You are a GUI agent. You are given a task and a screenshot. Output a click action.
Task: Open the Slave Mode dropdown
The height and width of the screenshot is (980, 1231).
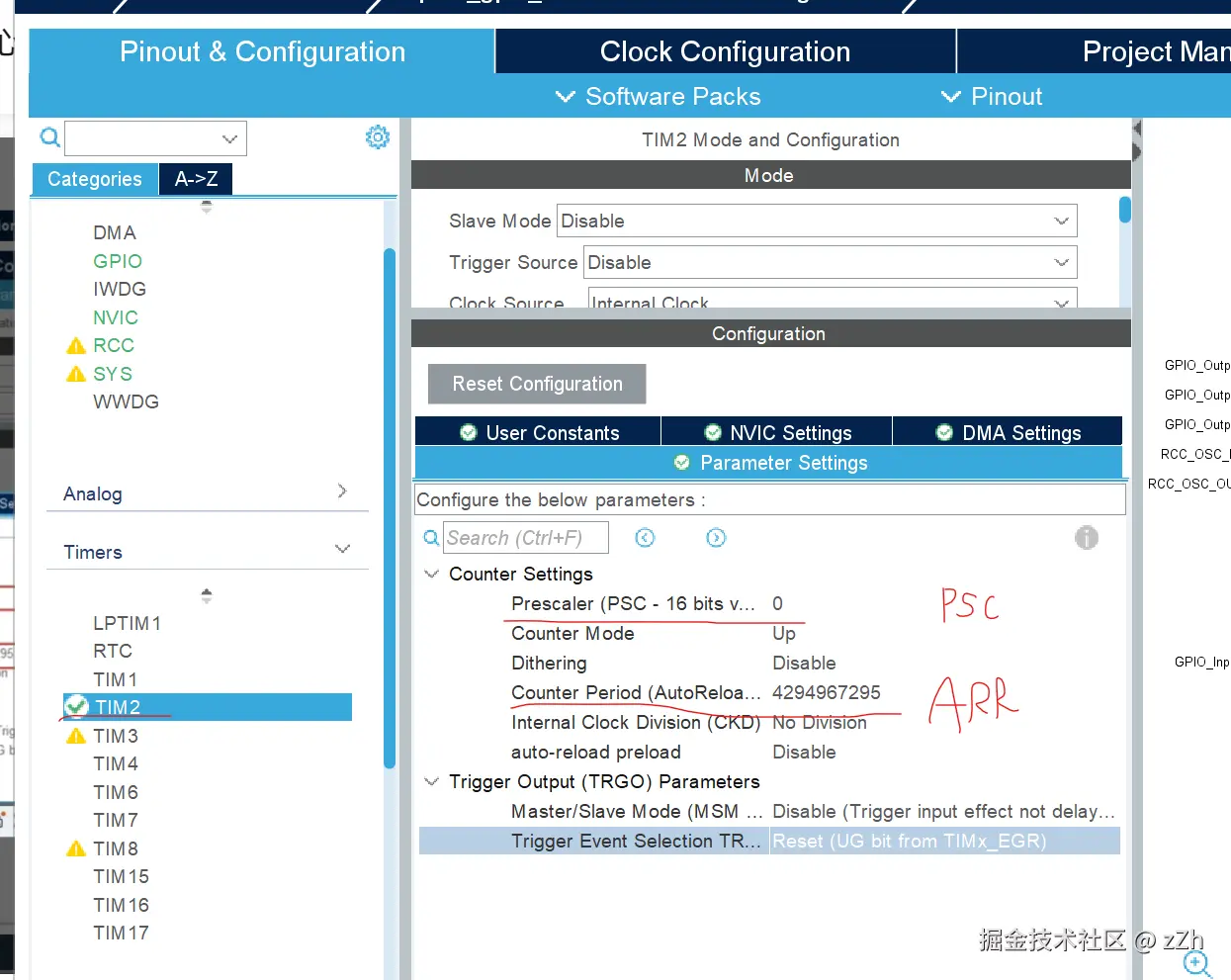[816, 222]
